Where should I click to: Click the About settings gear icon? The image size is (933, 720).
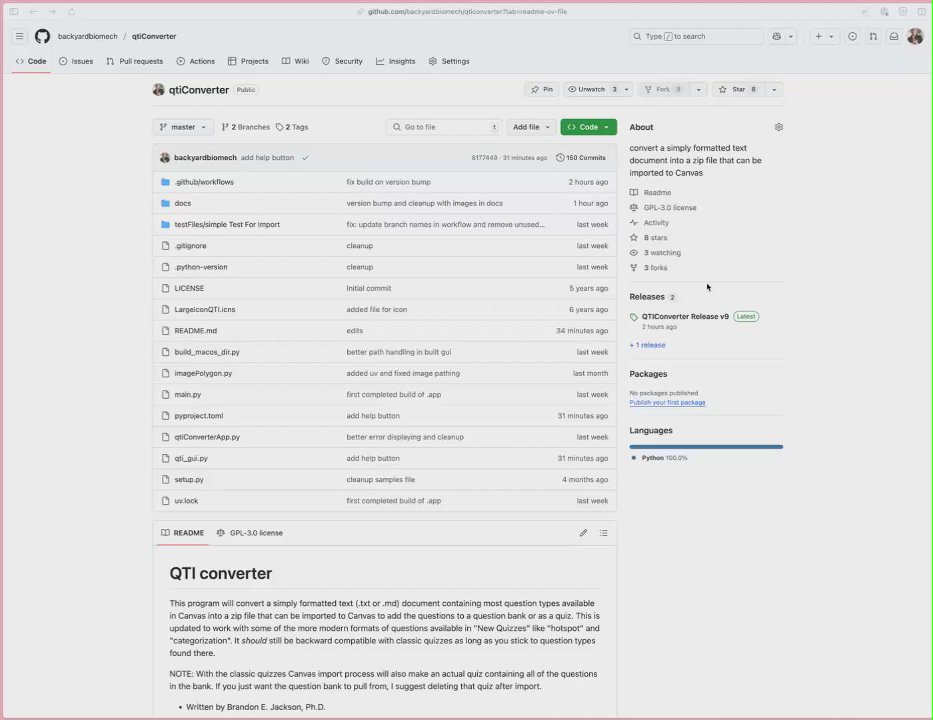point(778,127)
